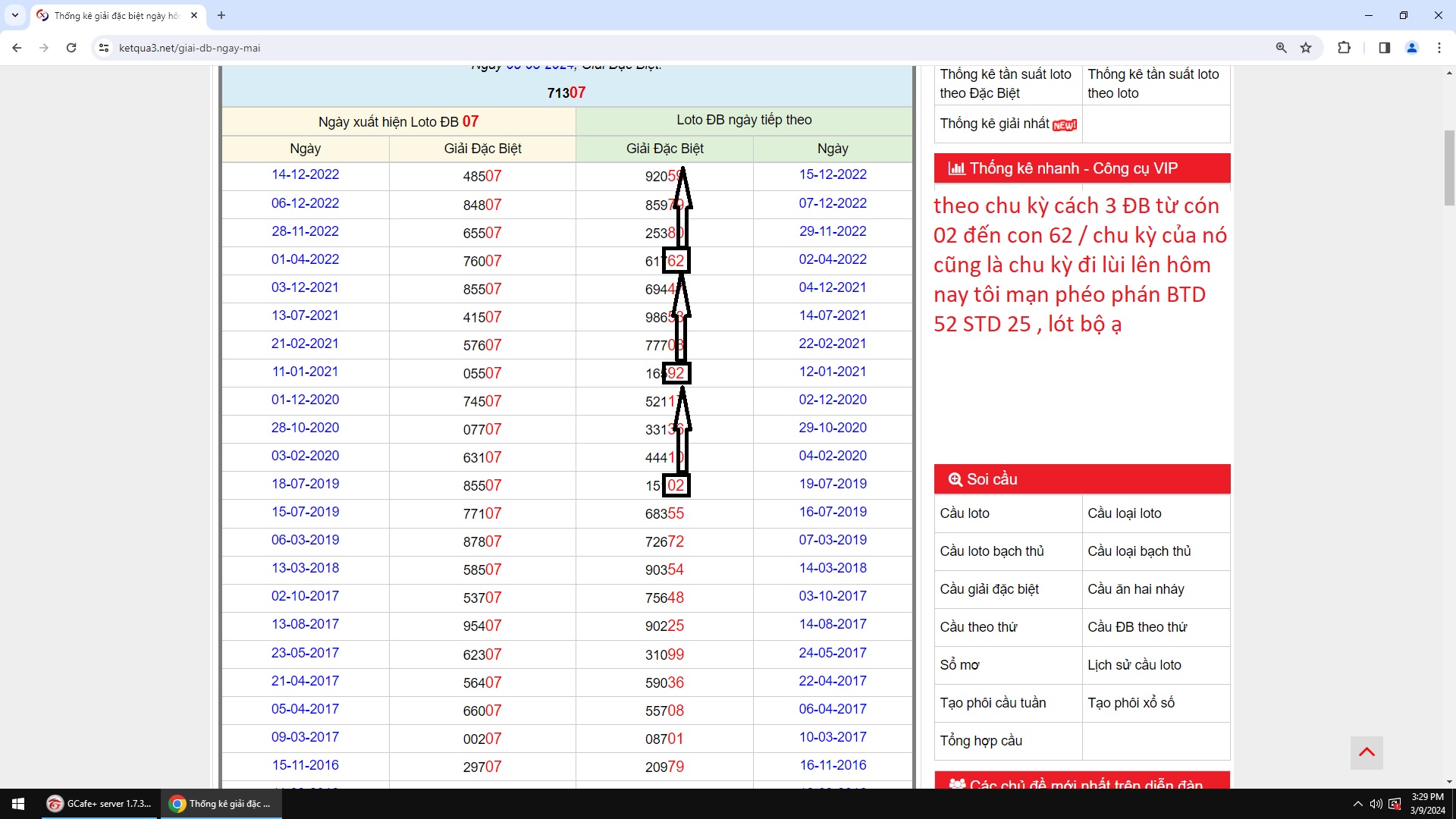The image size is (1456, 819).
Task: Toggle the browser side panel icon
Action: (x=1384, y=48)
